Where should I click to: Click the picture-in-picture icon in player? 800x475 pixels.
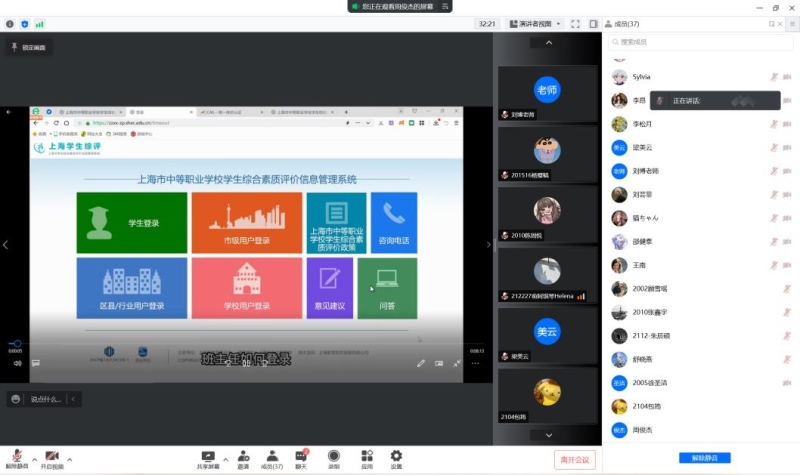pos(439,363)
